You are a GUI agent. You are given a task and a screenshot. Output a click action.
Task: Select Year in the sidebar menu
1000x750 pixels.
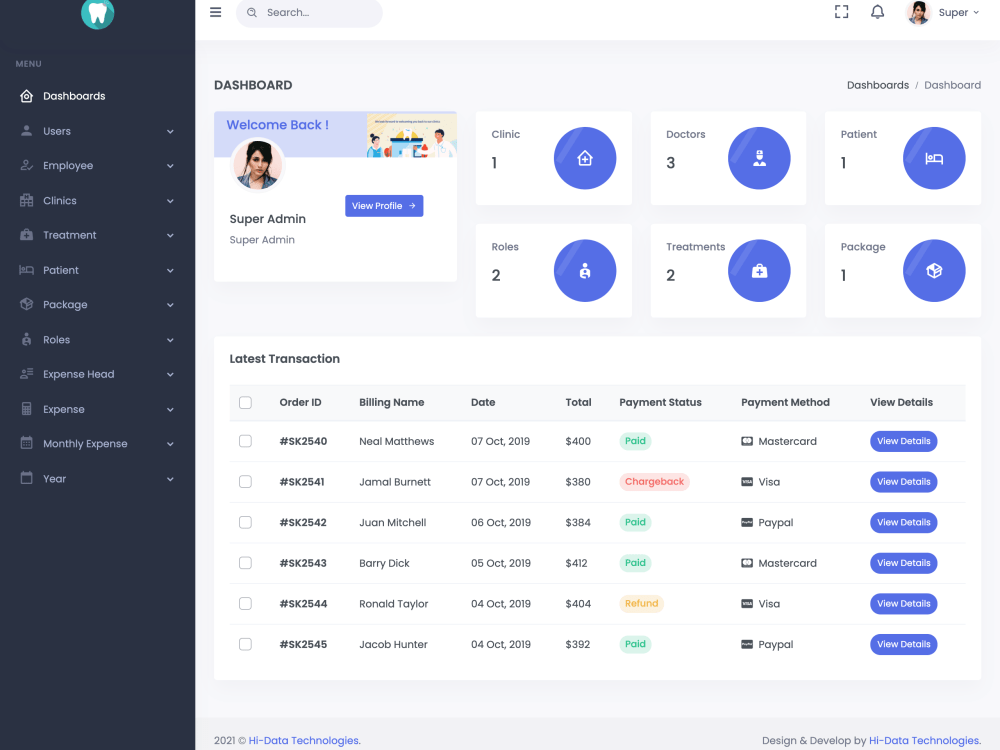[98, 478]
